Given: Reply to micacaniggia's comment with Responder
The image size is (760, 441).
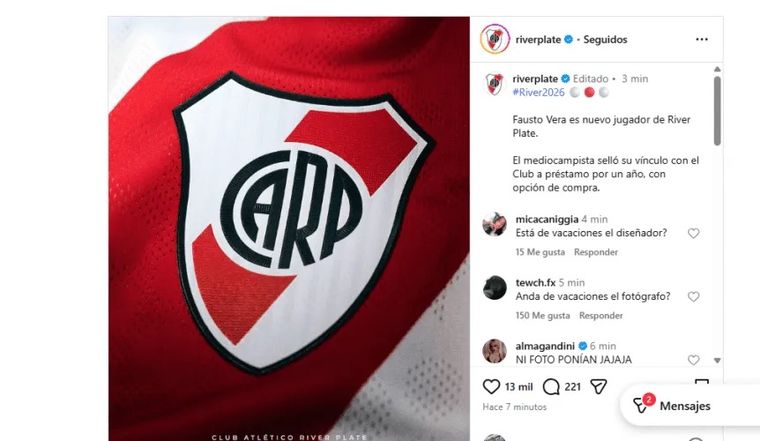Looking at the screenshot, I should tap(596, 252).
